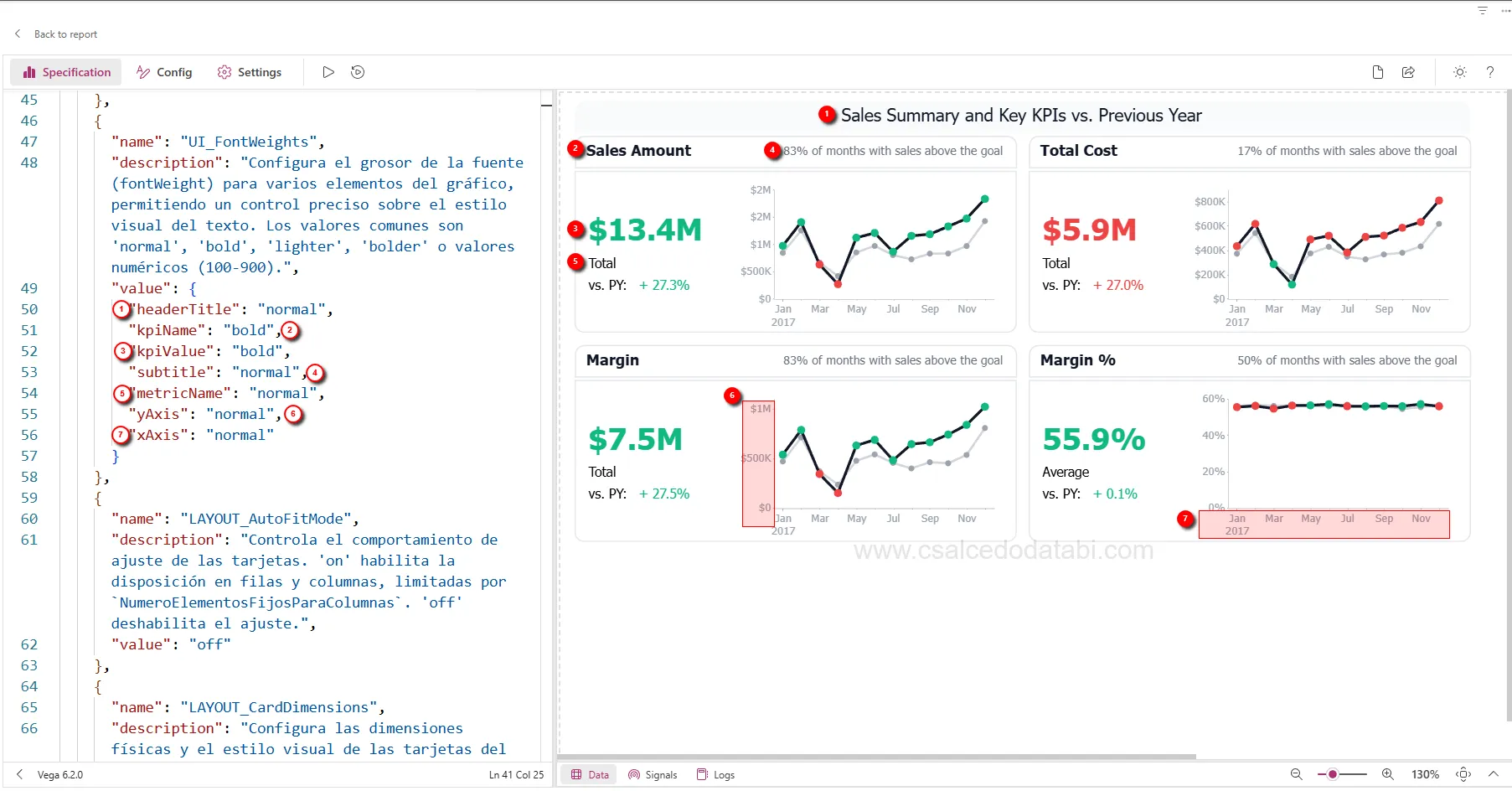The image size is (1512, 791).
Task: Zoom in using the magnifier plus icon
Action: [1388, 774]
